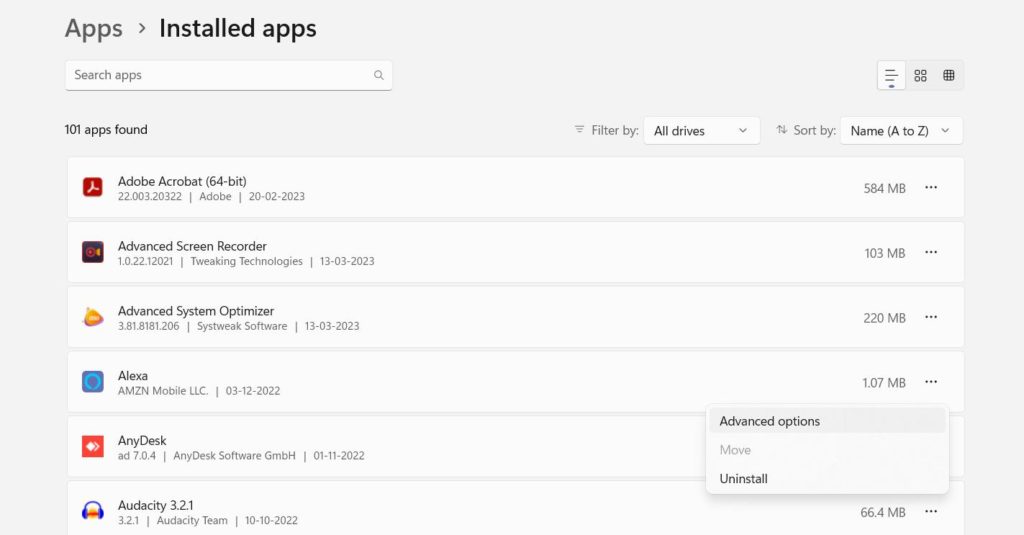Choose Uninstall from the context menu

tap(744, 479)
